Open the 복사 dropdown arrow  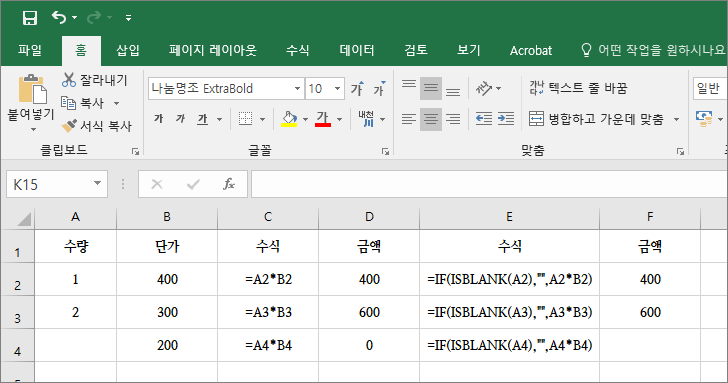pos(117,103)
